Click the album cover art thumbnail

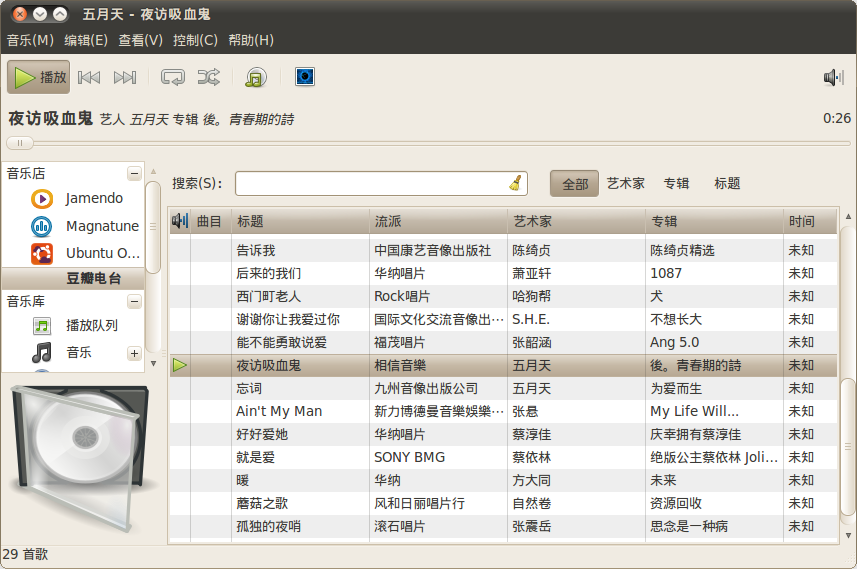pos(82,457)
